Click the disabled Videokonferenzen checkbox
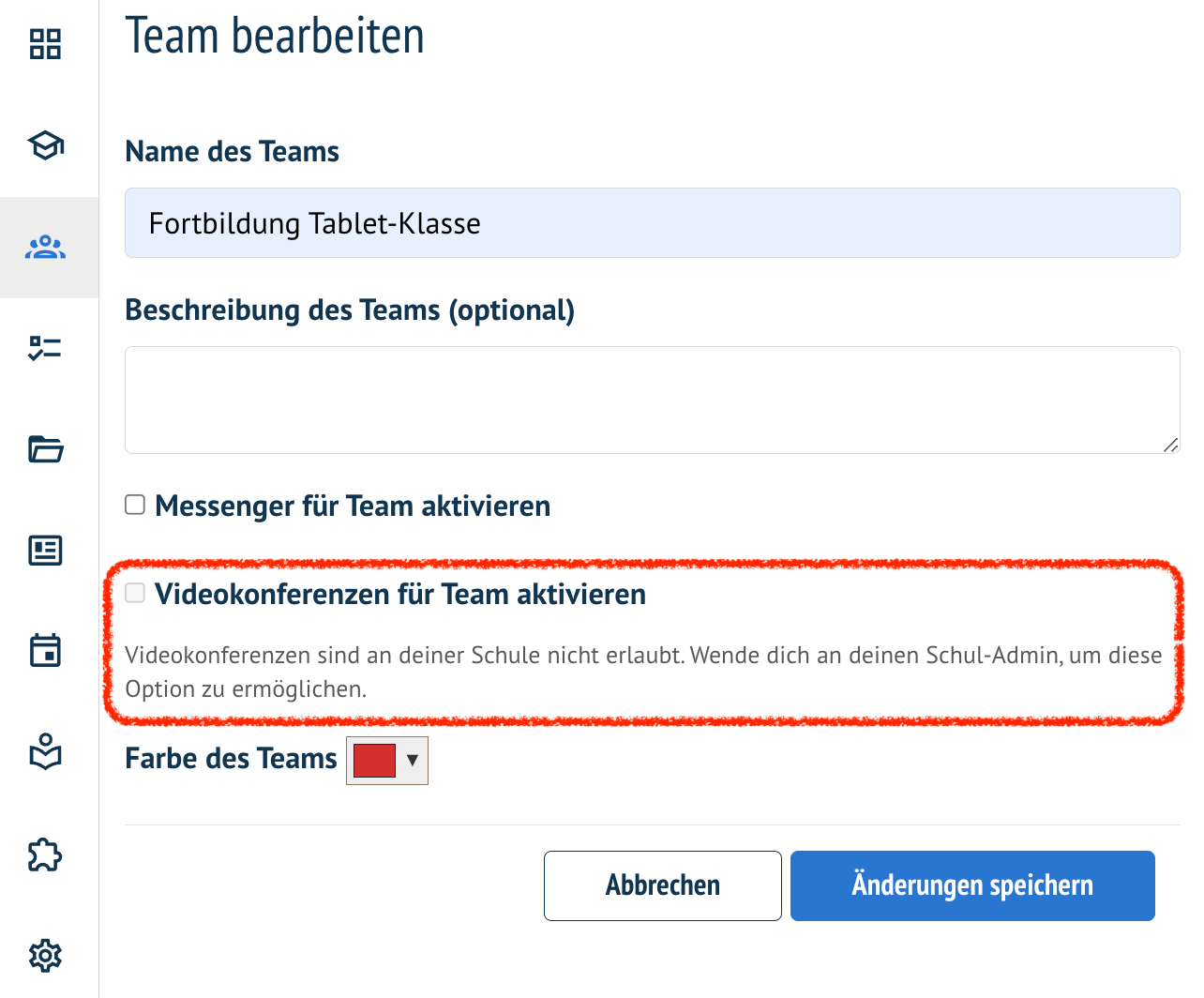 [x=136, y=593]
